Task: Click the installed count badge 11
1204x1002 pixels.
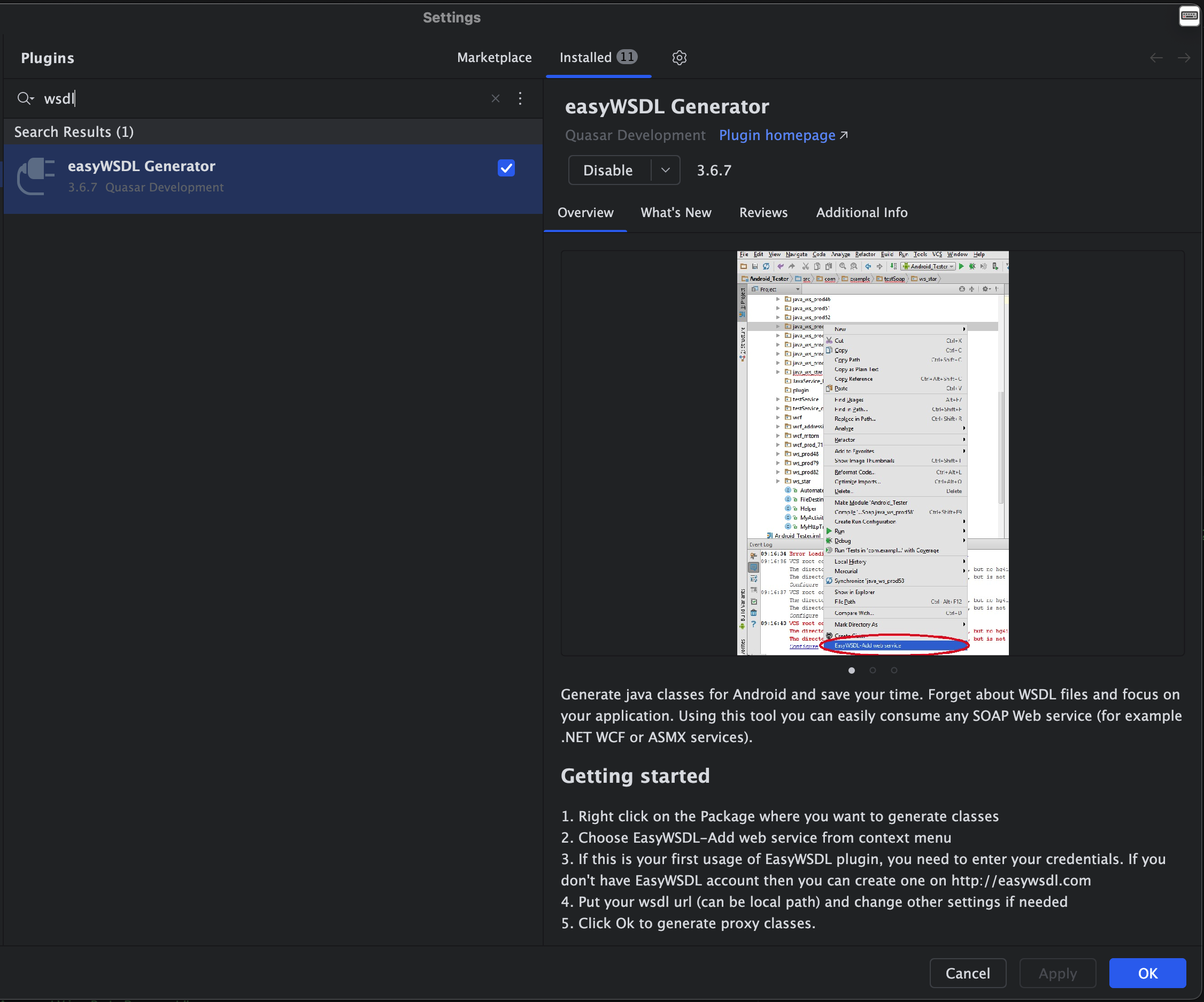Action: click(627, 57)
